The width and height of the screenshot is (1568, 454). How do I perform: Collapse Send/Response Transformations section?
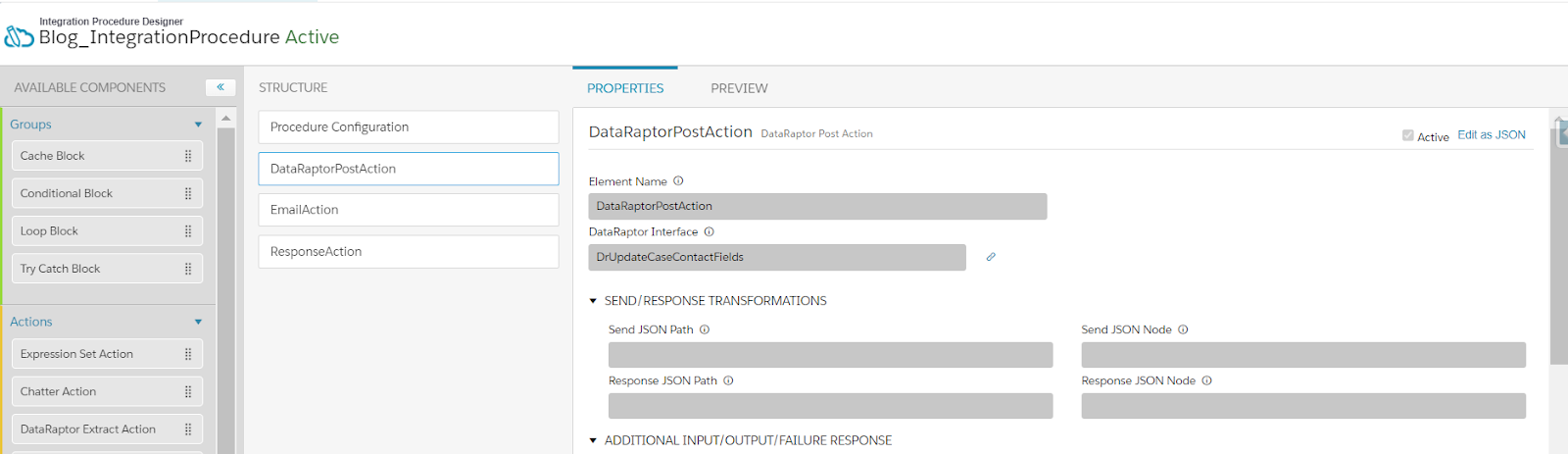coord(593,301)
